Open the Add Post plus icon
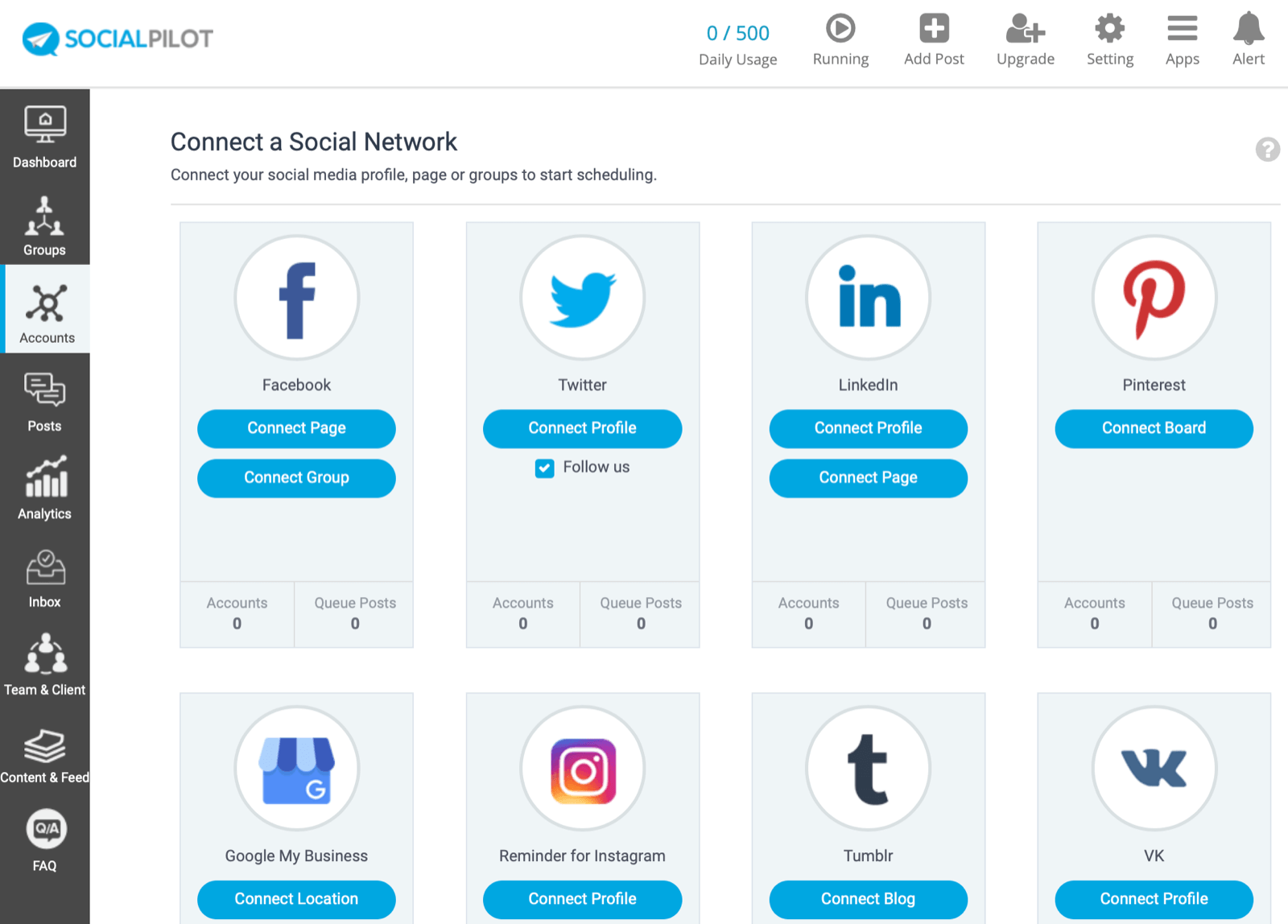The image size is (1288, 924). pos(934,29)
